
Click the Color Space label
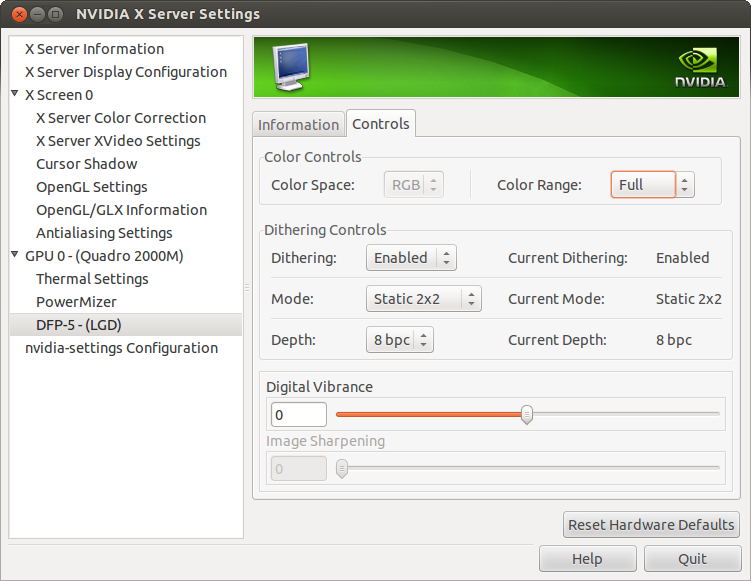pyautogui.click(x=313, y=185)
